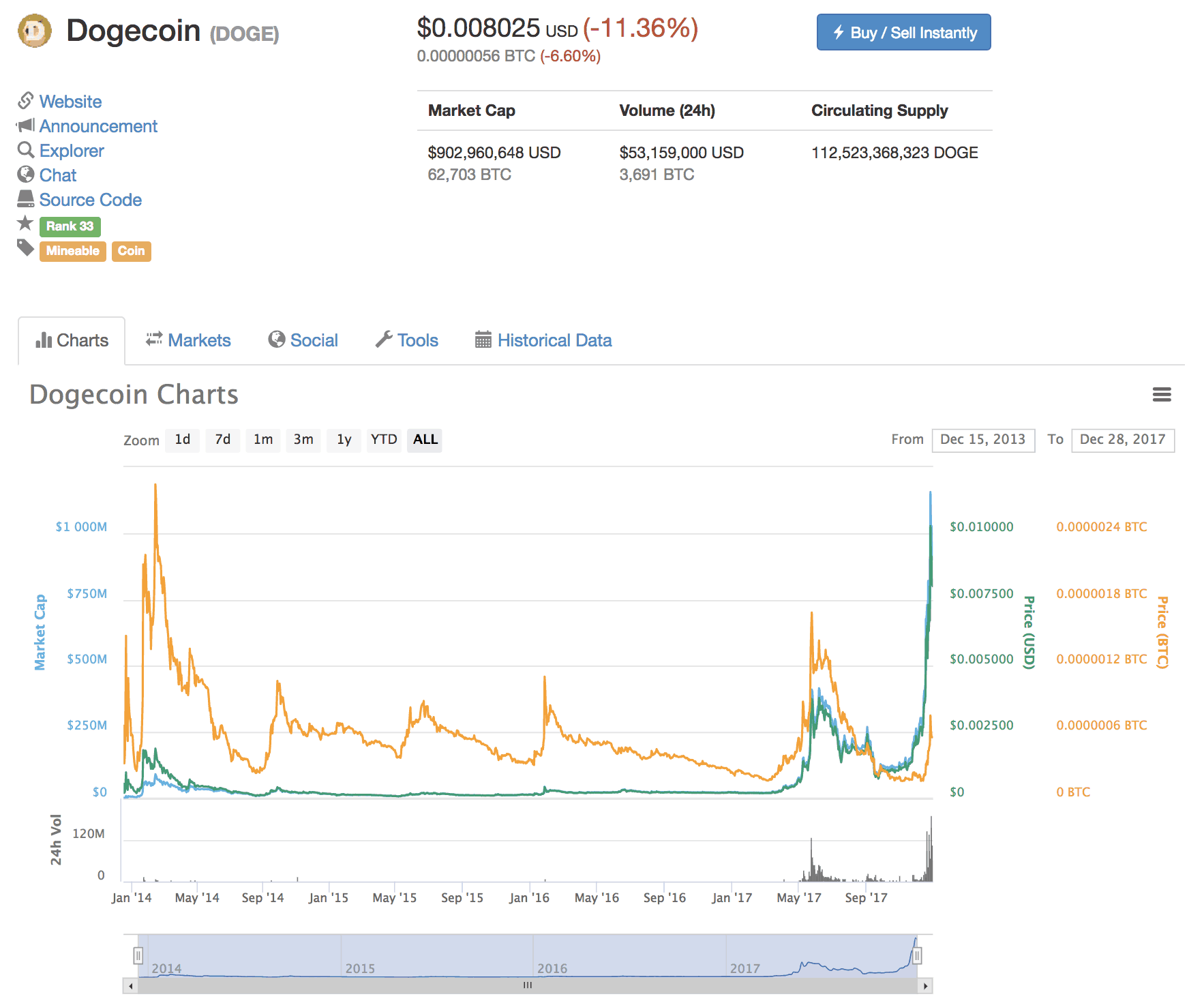Set chart zoom to ALL

coord(425,440)
